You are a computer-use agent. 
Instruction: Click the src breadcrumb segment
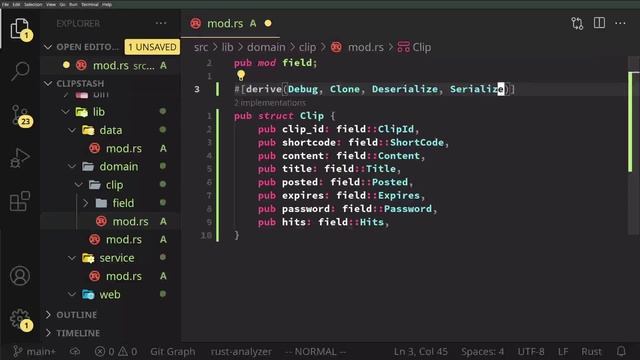tap(201, 47)
